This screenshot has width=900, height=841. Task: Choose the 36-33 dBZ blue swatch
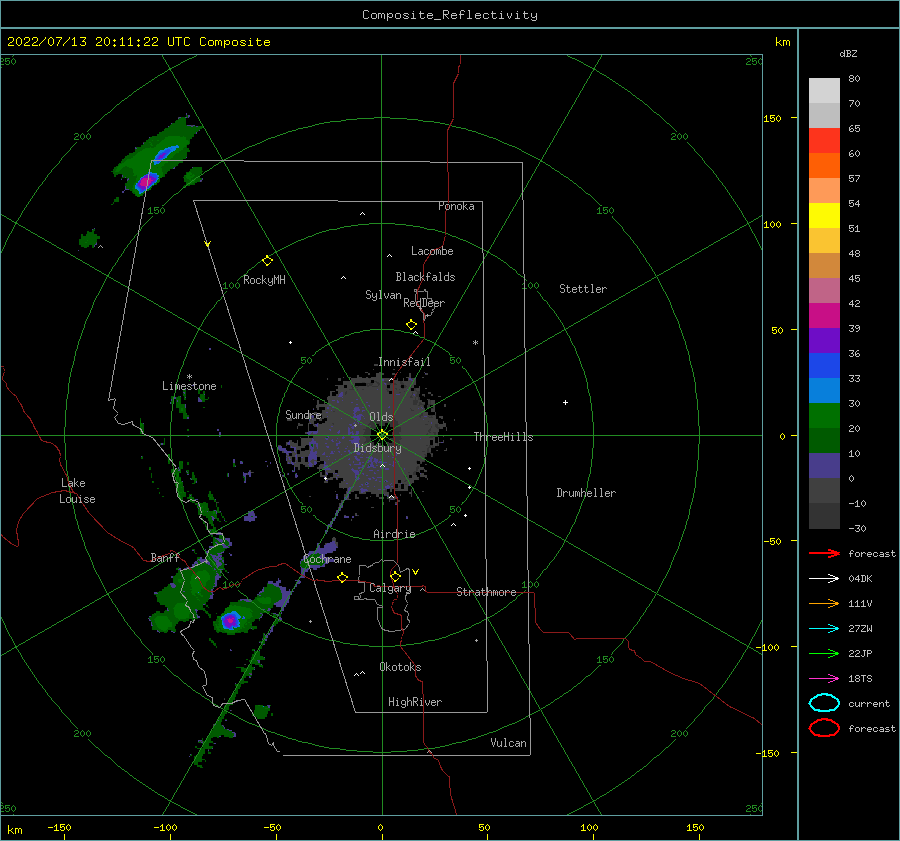point(824,366)
